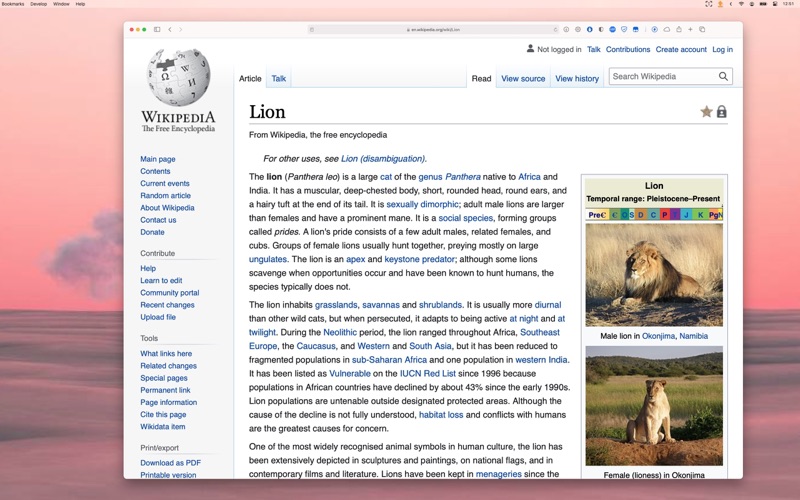Viewport: 800px width, 500px height.
Task: Toggle the Safari sidebar button
Action: (157, 30)
